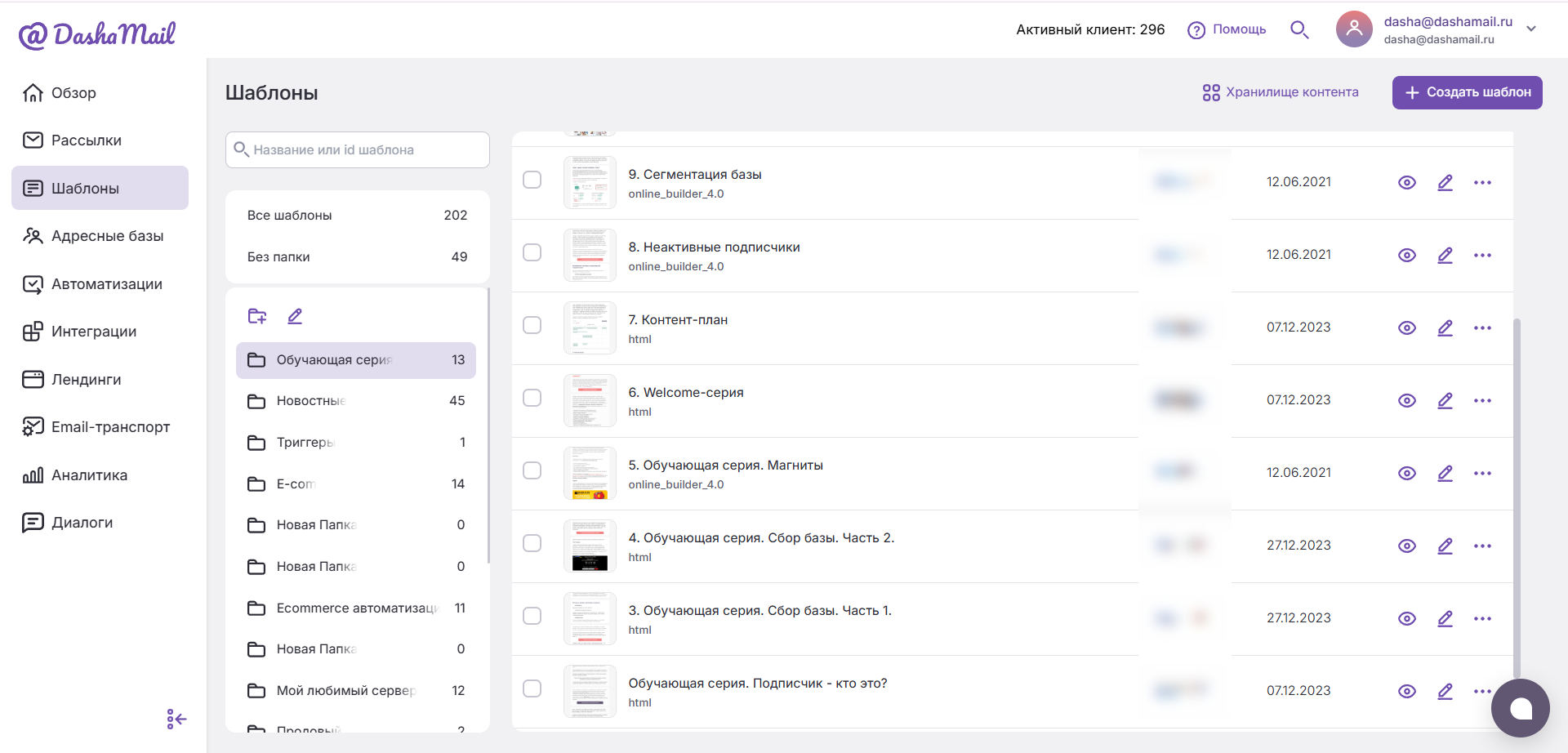This screenshot has height=753, width=1568.
Task: Open thumbnail of 7. Контент-план template
Action: click(x=590, y=327)
